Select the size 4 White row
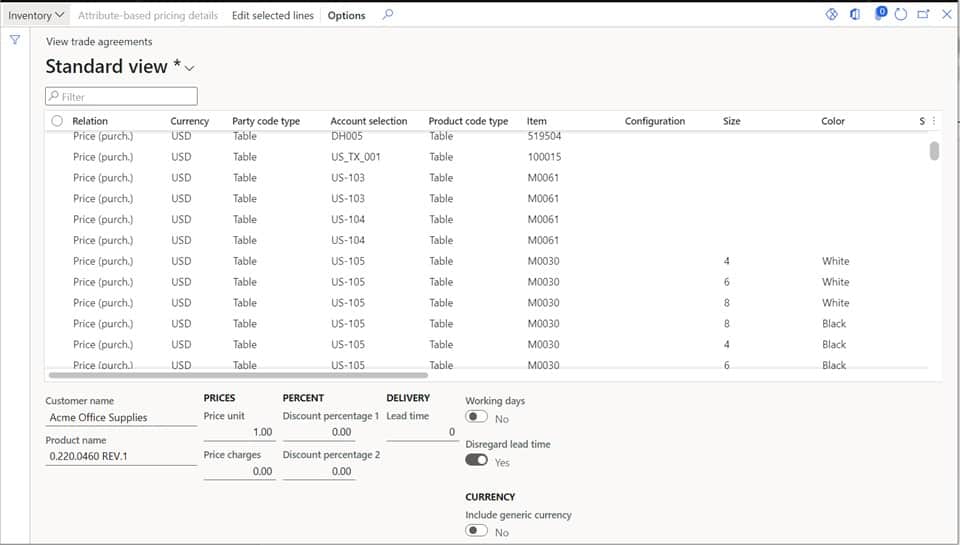Screen dimensions: 960x545 (x=487, y=261)
